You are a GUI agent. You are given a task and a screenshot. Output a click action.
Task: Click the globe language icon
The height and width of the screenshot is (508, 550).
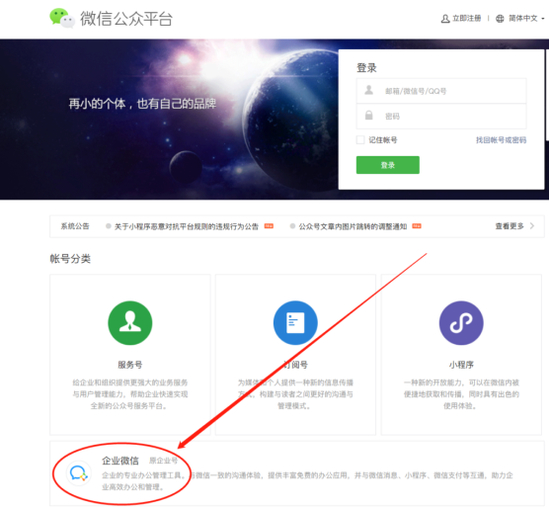(500, 19)
